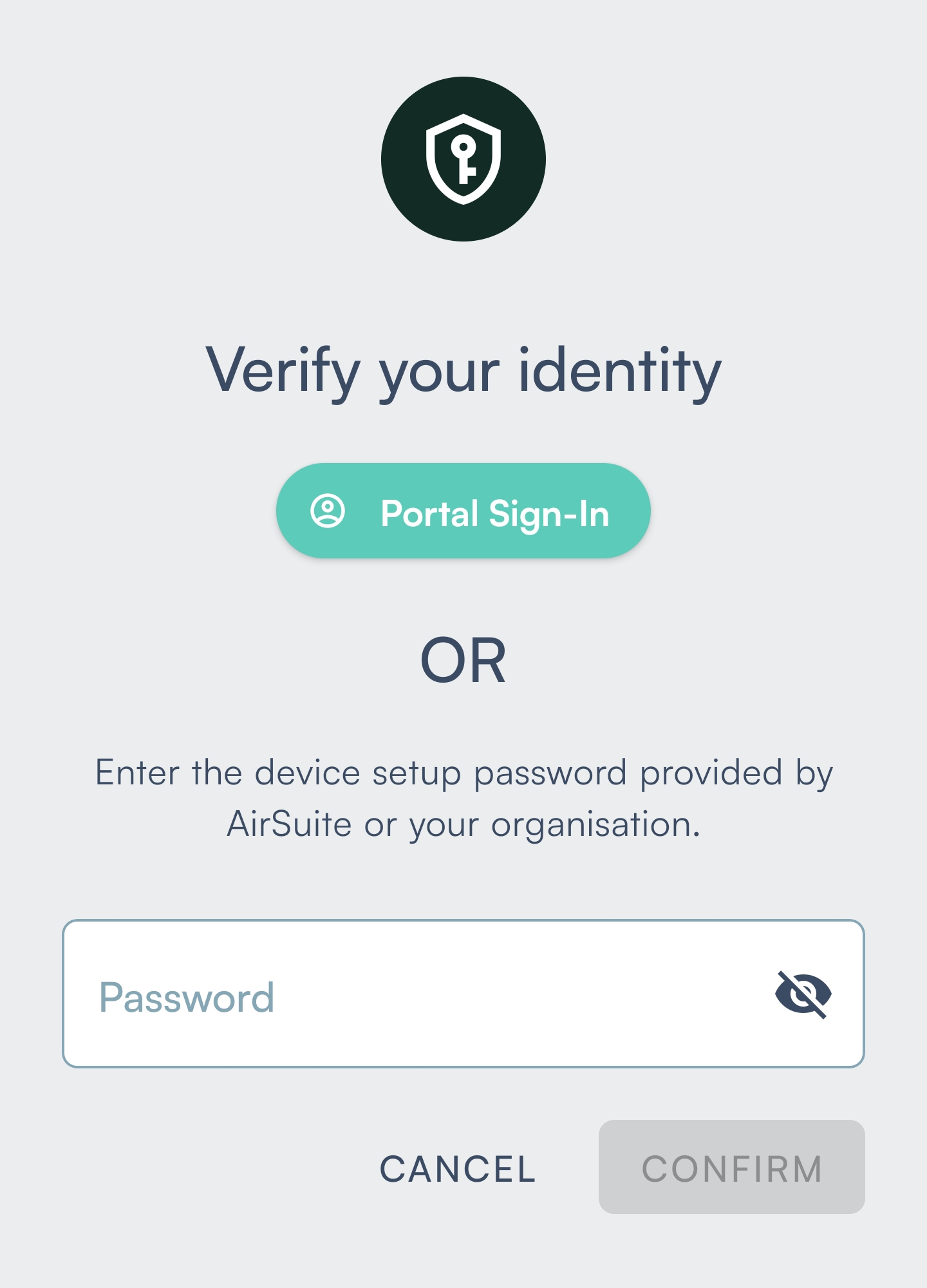The image size is (927, 1288).
Task: Click the "OR" separator text
Action: (464, 661)
